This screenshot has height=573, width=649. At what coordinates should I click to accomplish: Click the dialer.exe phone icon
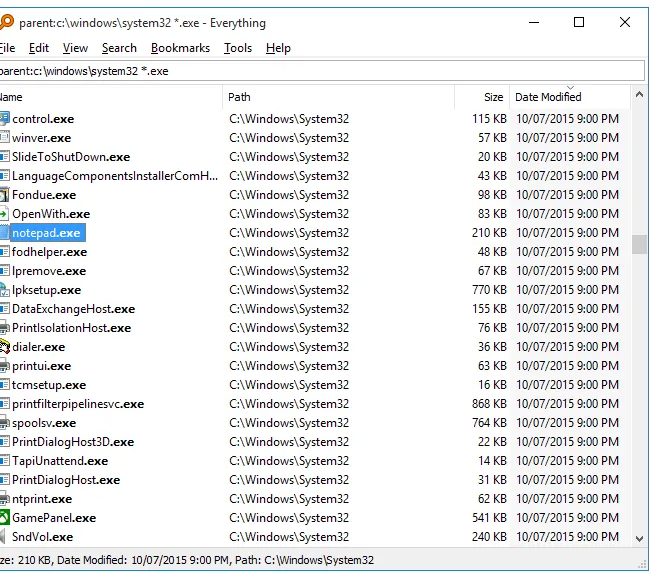(x=4, y=347)
